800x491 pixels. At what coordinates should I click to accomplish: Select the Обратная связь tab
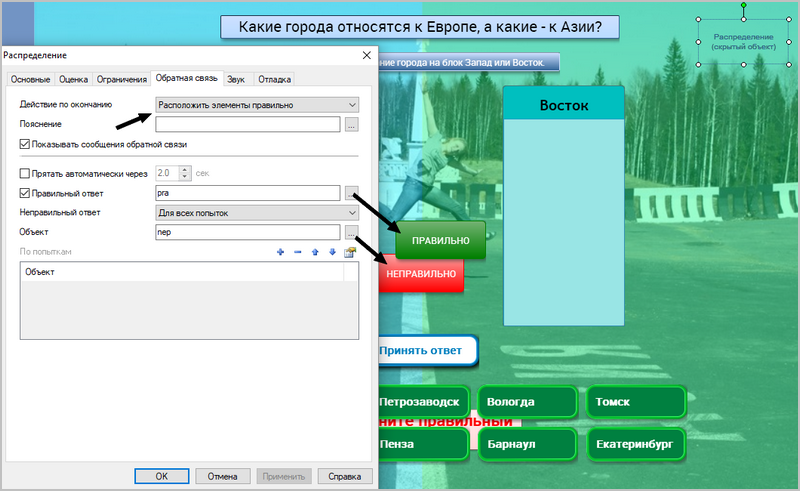click(x=187, y=78)
